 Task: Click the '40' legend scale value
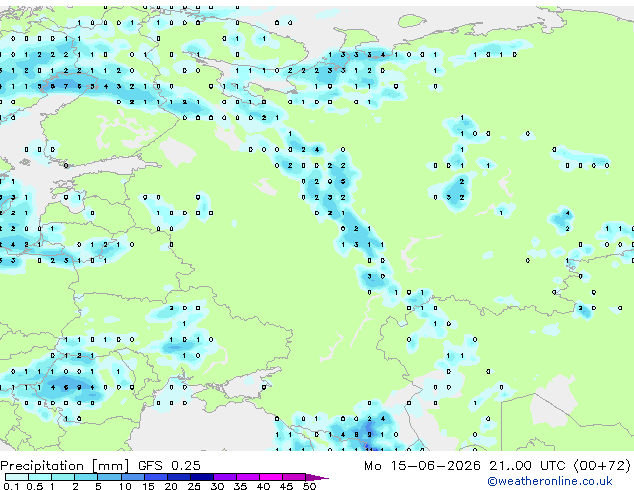click(x=263, y=486)
